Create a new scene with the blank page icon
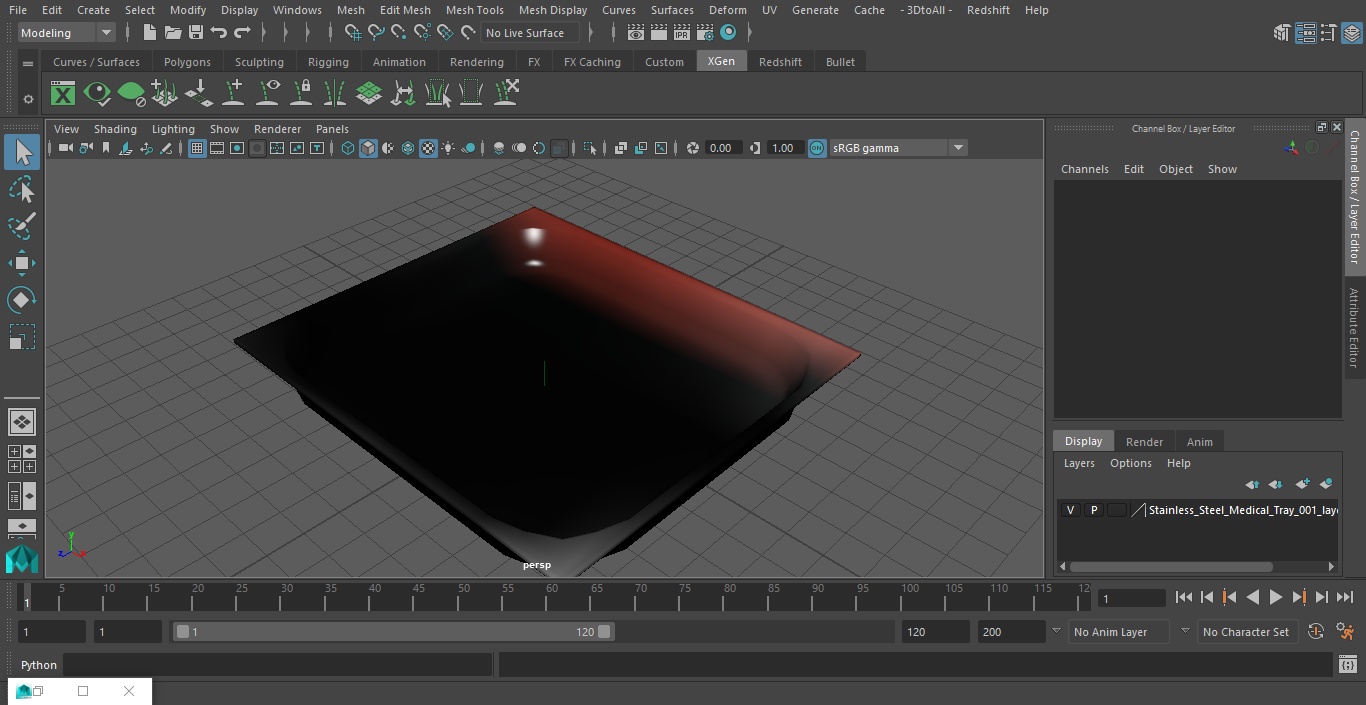1366x705 pixels. coord(149,33)
